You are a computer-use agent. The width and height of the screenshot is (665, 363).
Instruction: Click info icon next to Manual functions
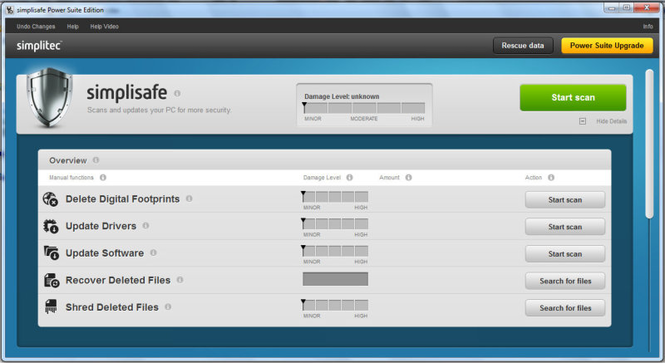tap(103, 177)
